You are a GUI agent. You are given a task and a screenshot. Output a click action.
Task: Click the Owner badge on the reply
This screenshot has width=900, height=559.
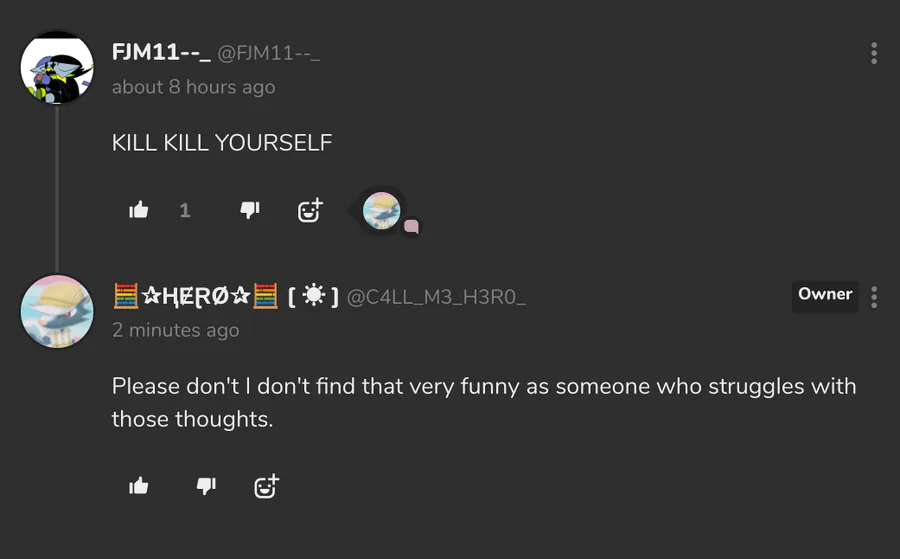(x=825, y=295)
